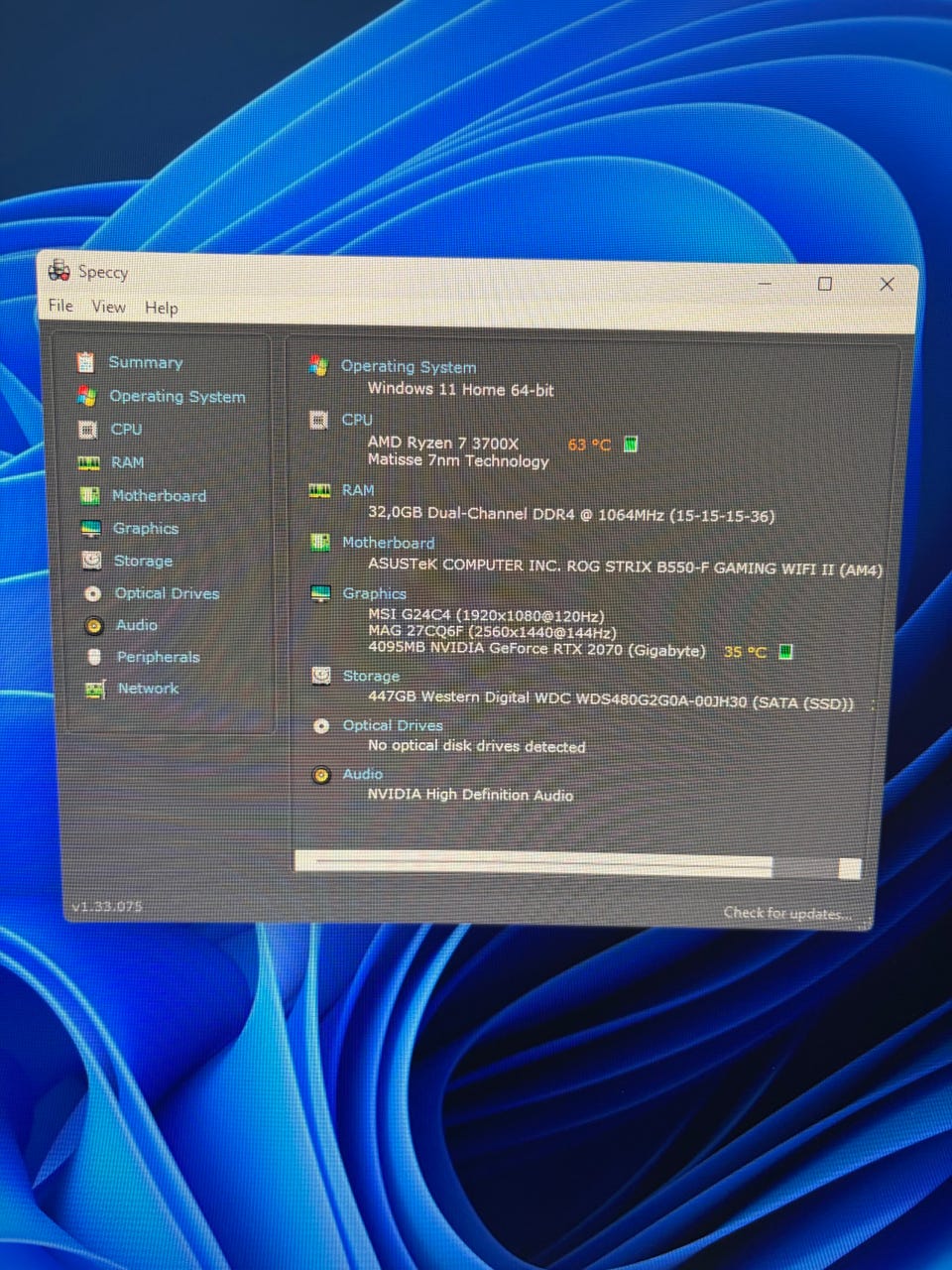This screenshot has height=1270, width=952.
Task: Select CPU in the sidebar list
Action: click(126, 429)
